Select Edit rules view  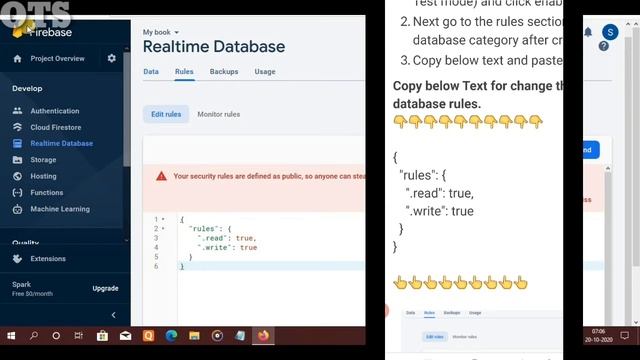point(166,114)
